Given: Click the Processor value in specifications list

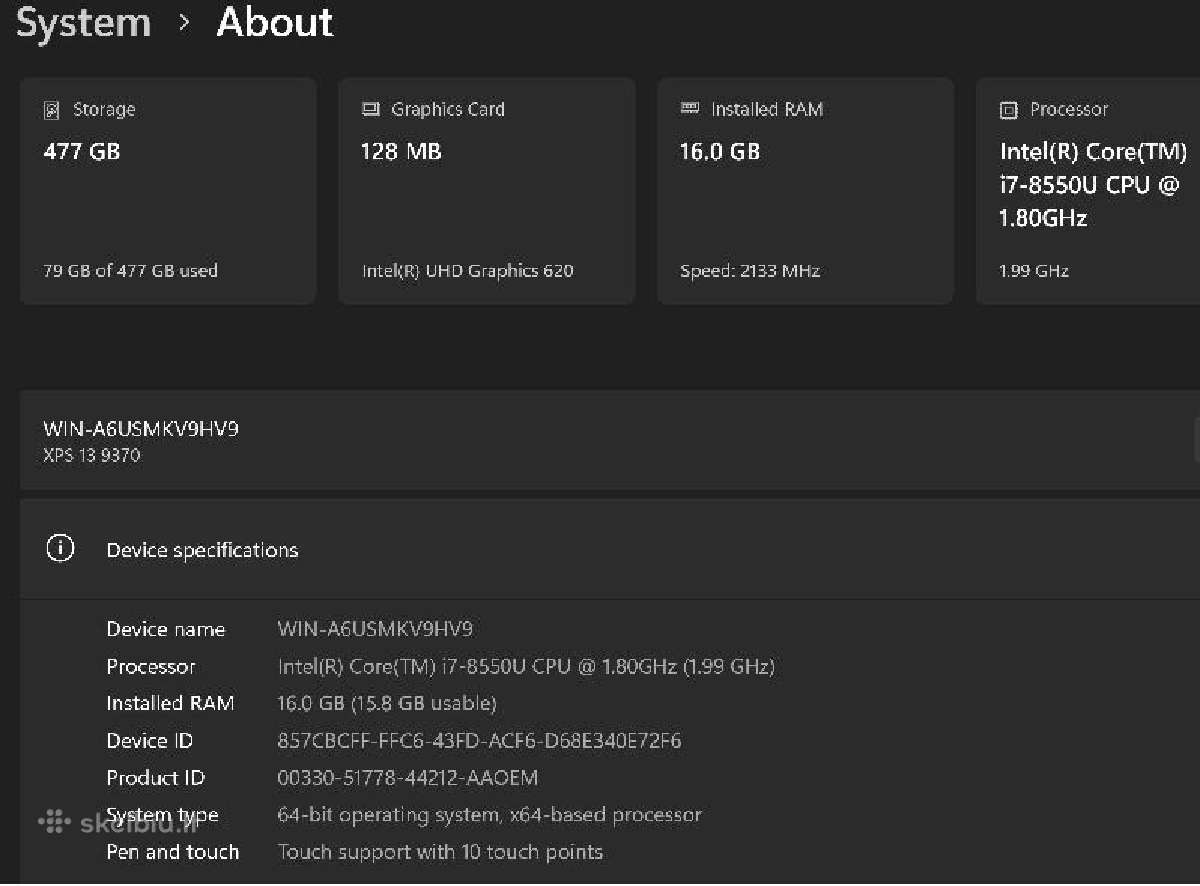Looking at the screenshot, I should pyautogui.click(x=526, y=666).
